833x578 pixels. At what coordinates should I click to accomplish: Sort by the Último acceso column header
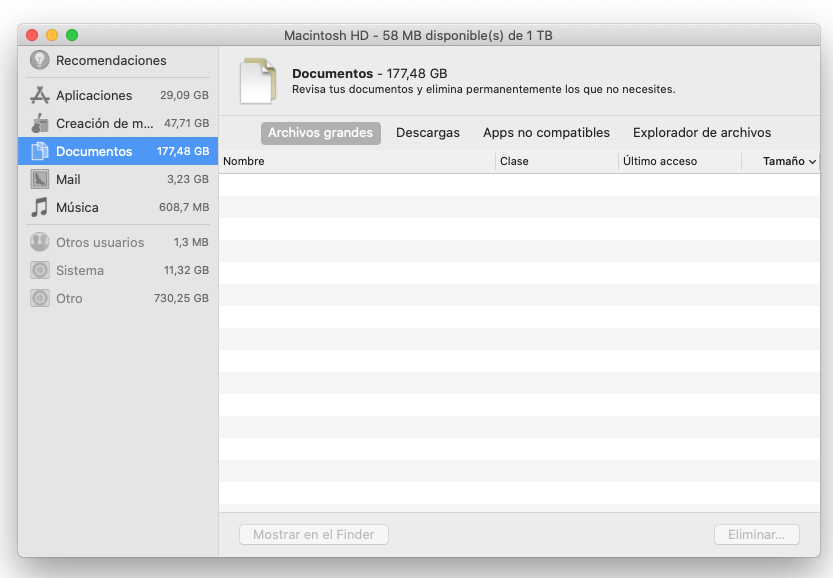(x=679, y=162)
